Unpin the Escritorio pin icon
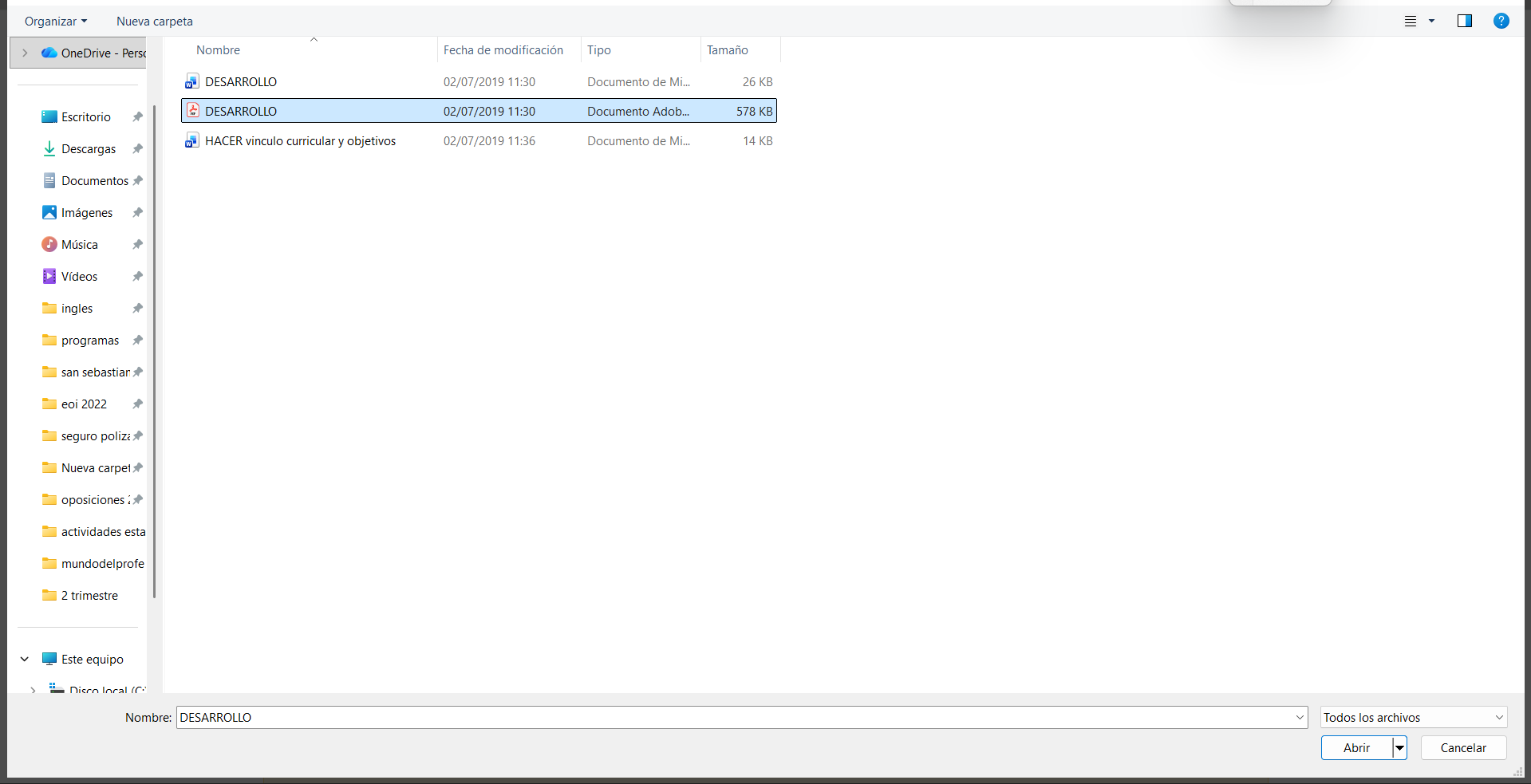The height and width of the screenshot is (784, 1531). 137,117
